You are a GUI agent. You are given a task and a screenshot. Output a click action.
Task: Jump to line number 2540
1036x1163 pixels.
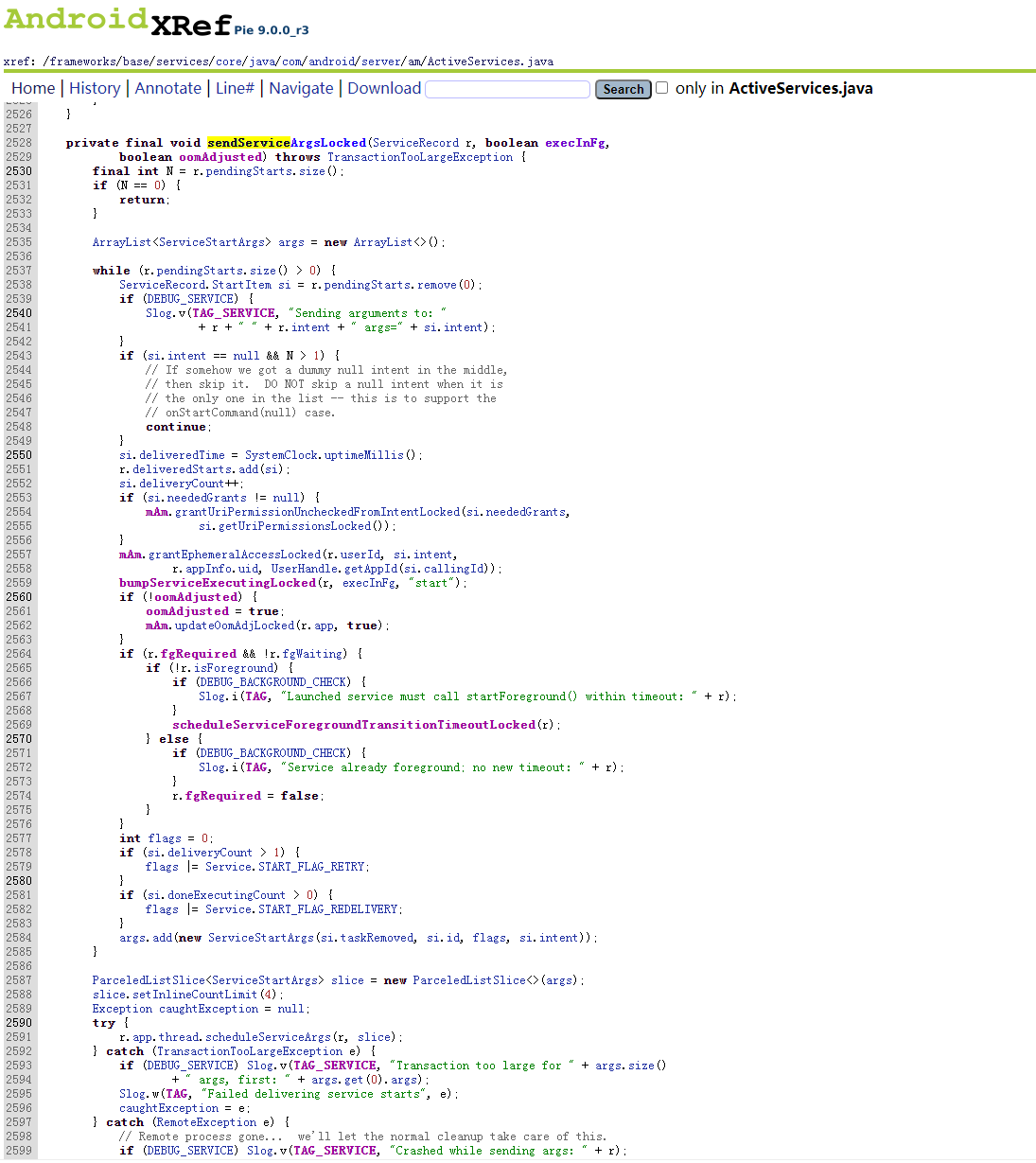(18, 313)
